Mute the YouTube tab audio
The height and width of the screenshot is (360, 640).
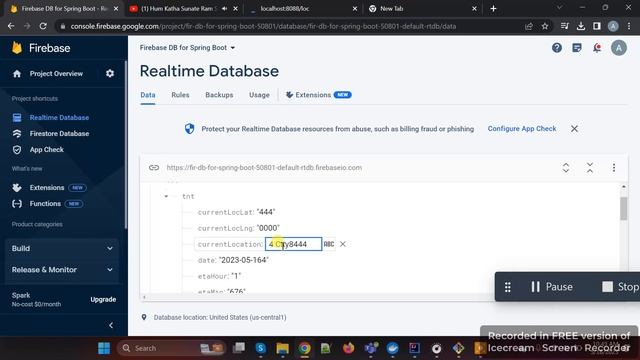tap(224, 9)
